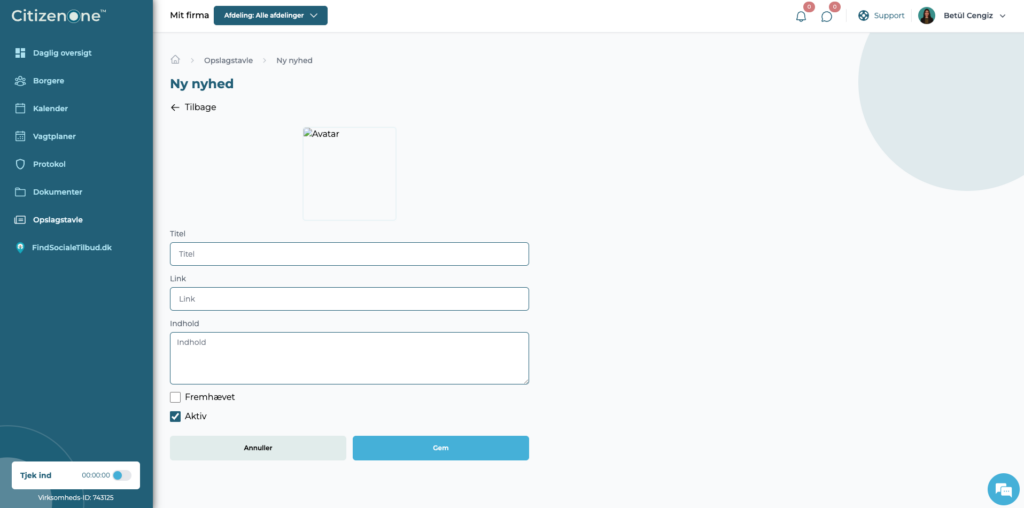The width and height of the screenshot is (1024, 508).
Task: Open the chat messages bubble icon
Action: click(826, 16)
